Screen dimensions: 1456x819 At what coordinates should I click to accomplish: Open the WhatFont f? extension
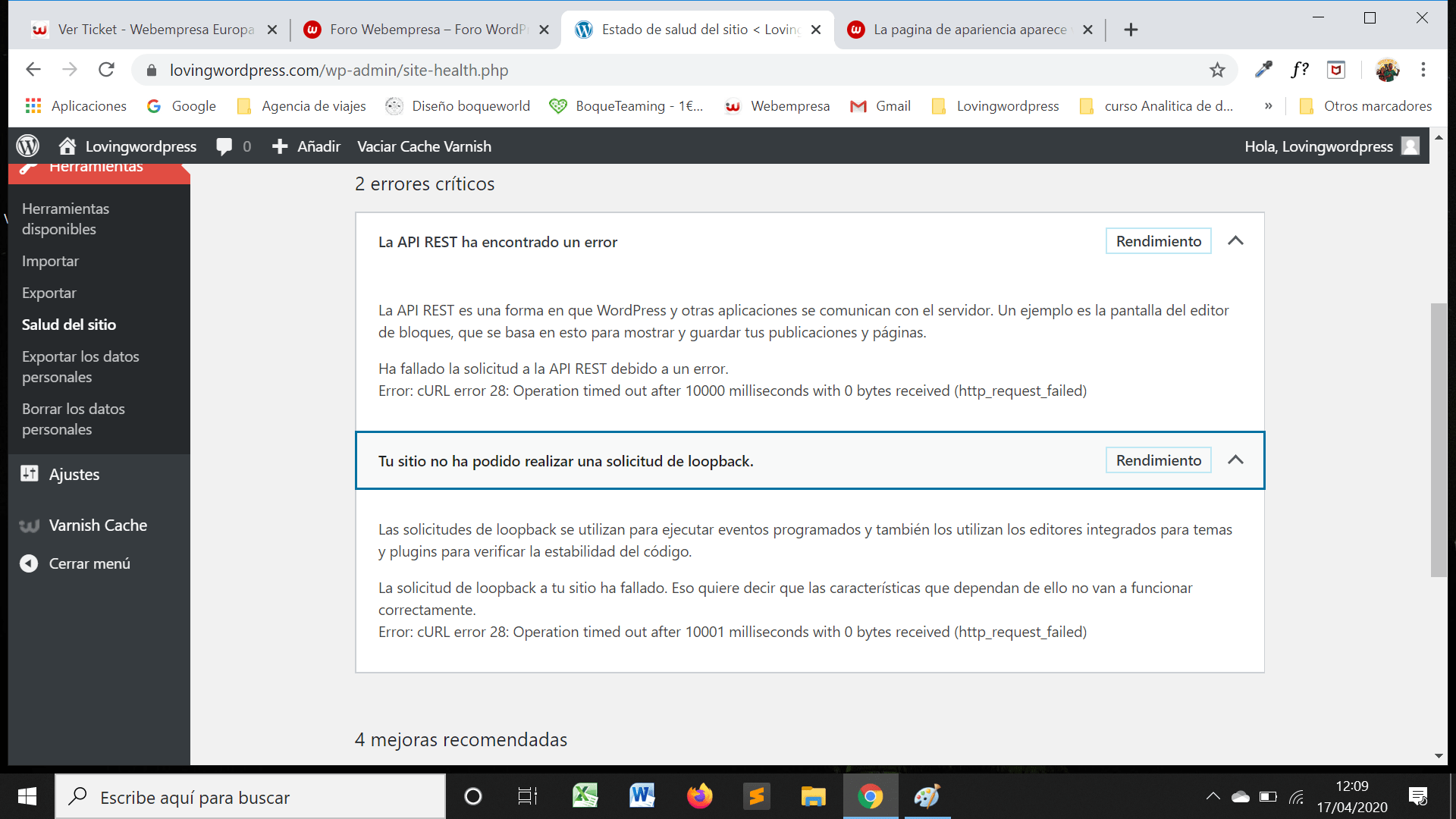[1300, 70]
